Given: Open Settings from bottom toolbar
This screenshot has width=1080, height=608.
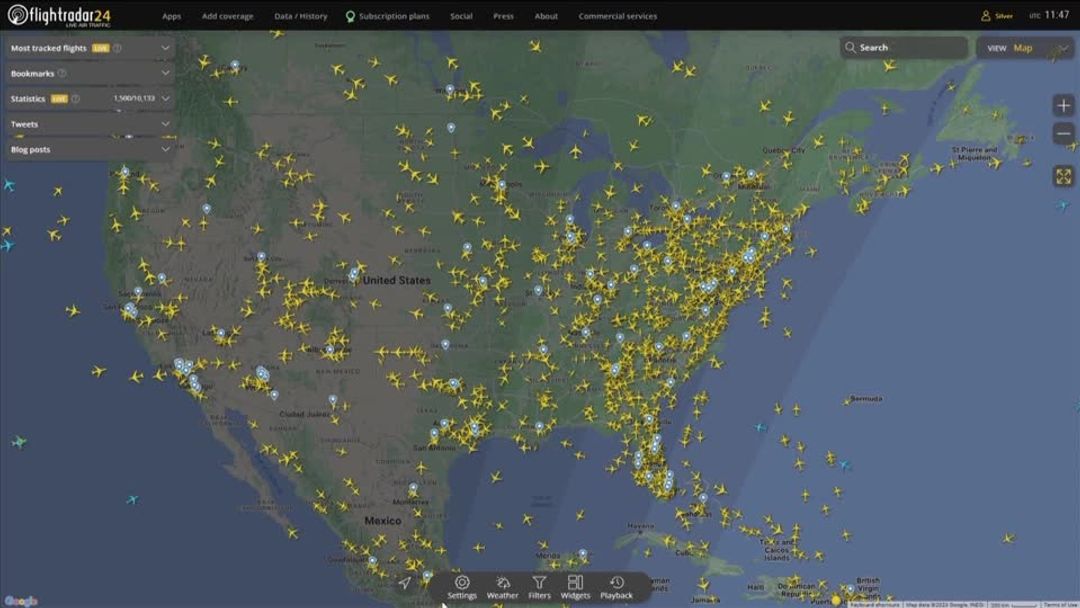Looking at the screenshot, I should click(461, 587).
